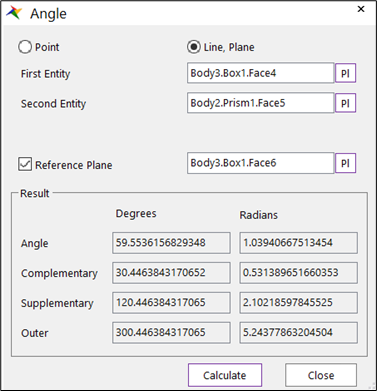The image size is (377, 391).
Task: Click the Supplementary row label
Action: click(57, 303)
